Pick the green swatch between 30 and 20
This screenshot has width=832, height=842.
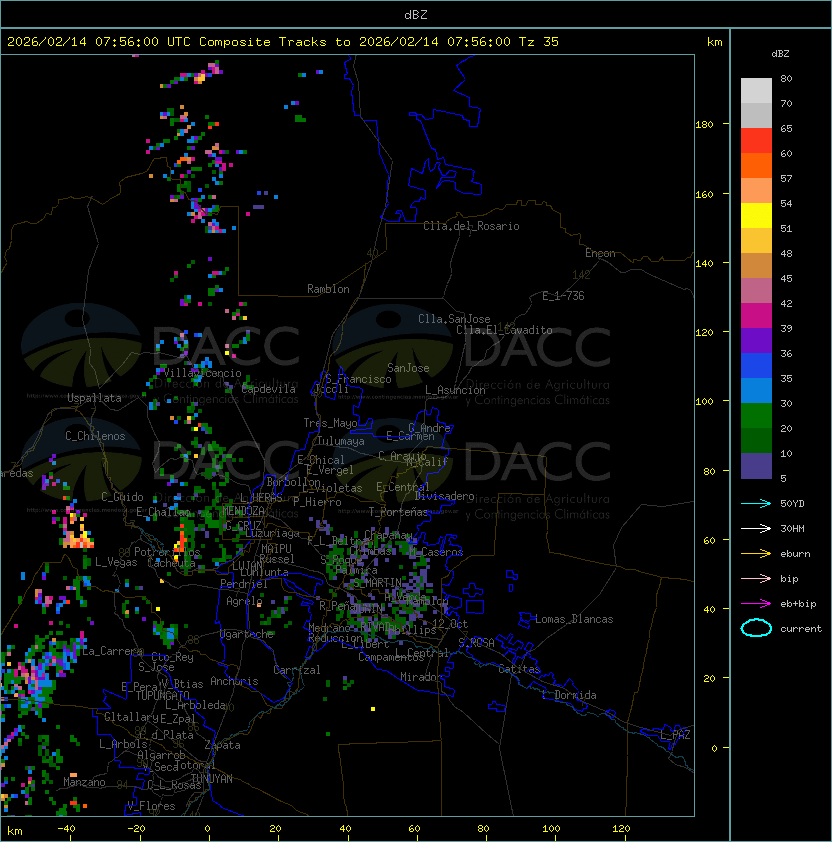click(756, 416)
